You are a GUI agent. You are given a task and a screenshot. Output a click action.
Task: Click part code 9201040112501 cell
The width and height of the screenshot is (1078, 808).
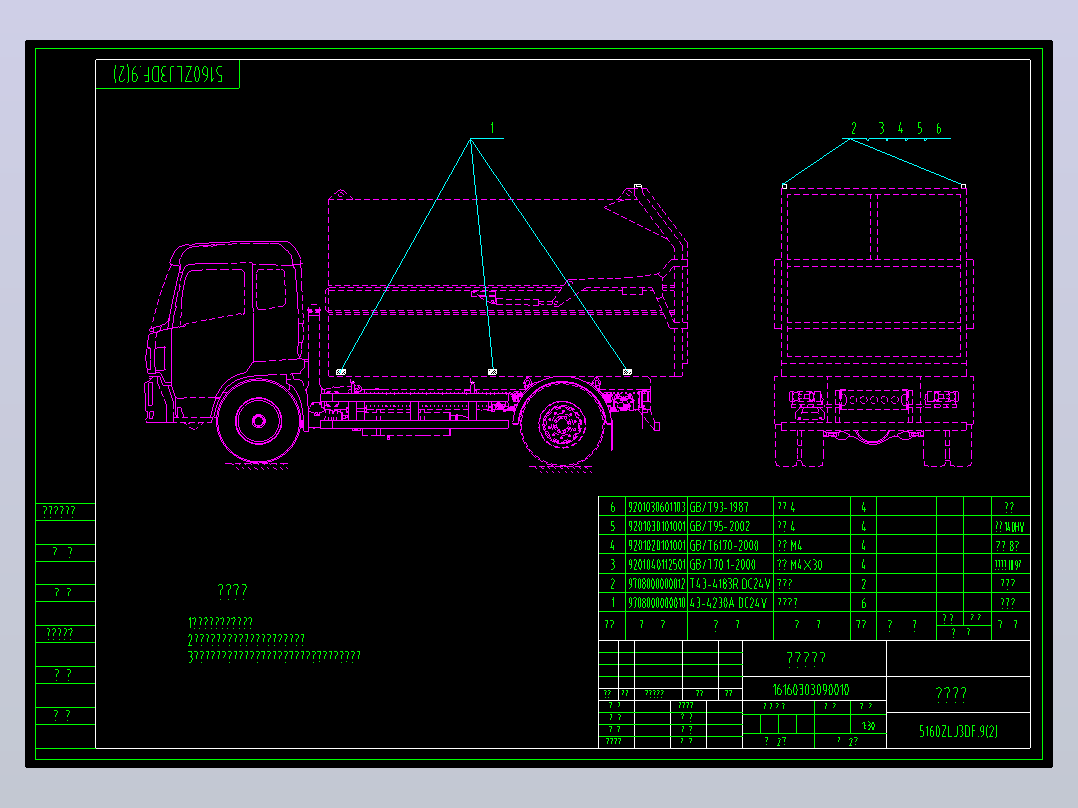point(657,565)
